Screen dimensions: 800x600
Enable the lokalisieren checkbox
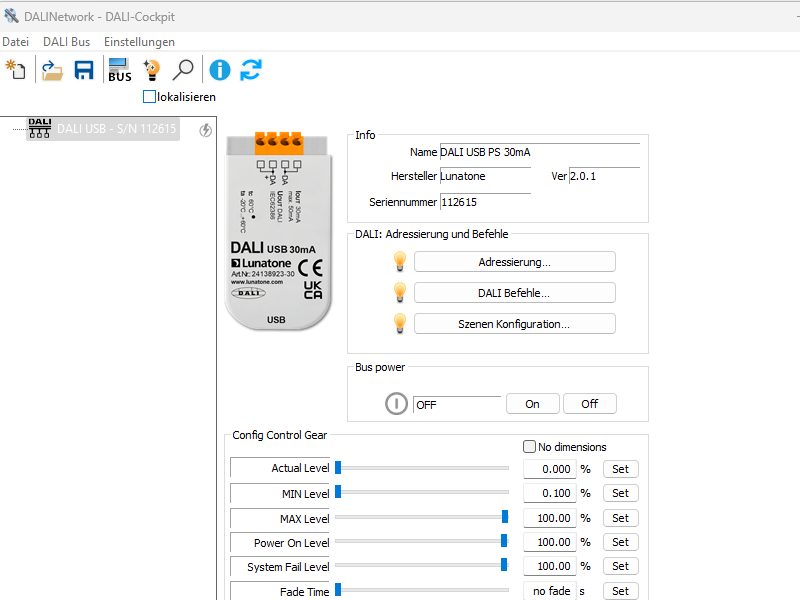150,97
